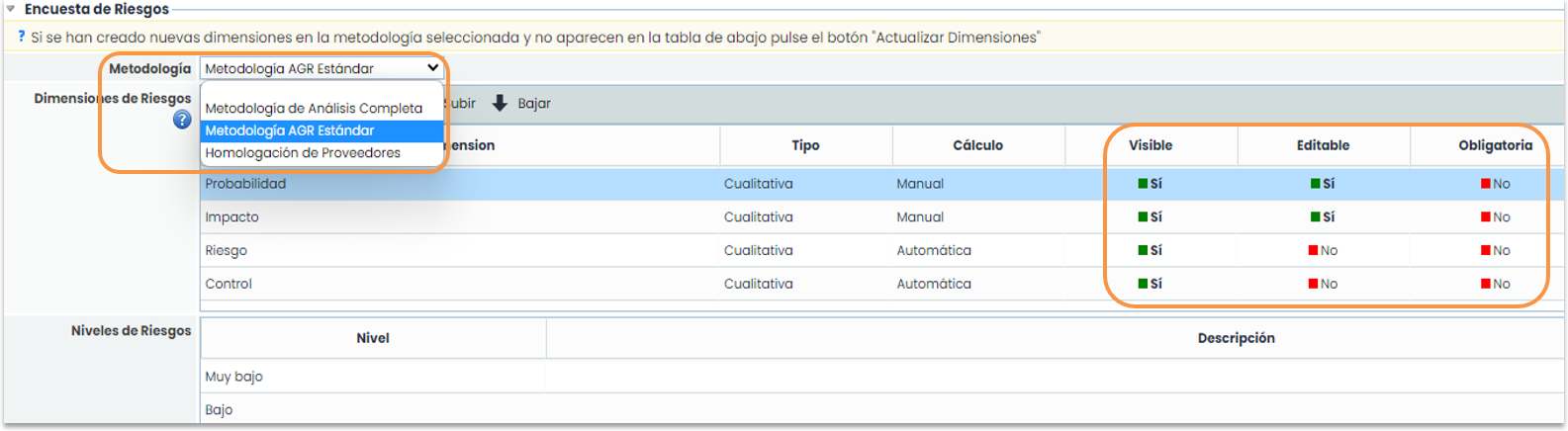Select Metodología de Análisis Completa option
This screenshot has height=431, width=1568.
(314, 109)
